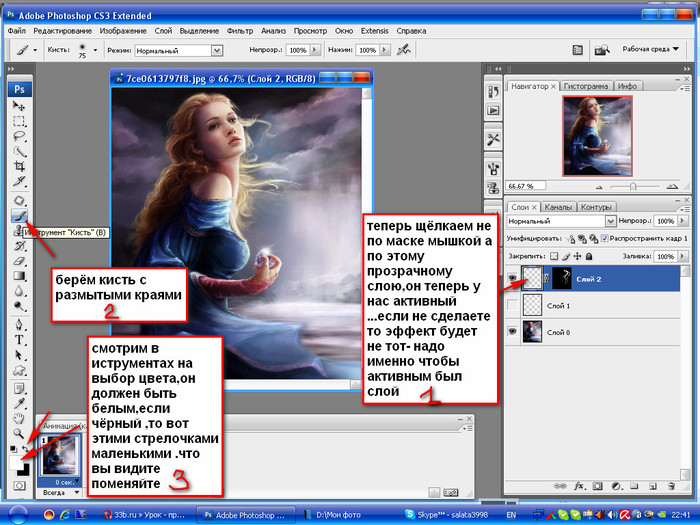Select the Move tool

19,106
